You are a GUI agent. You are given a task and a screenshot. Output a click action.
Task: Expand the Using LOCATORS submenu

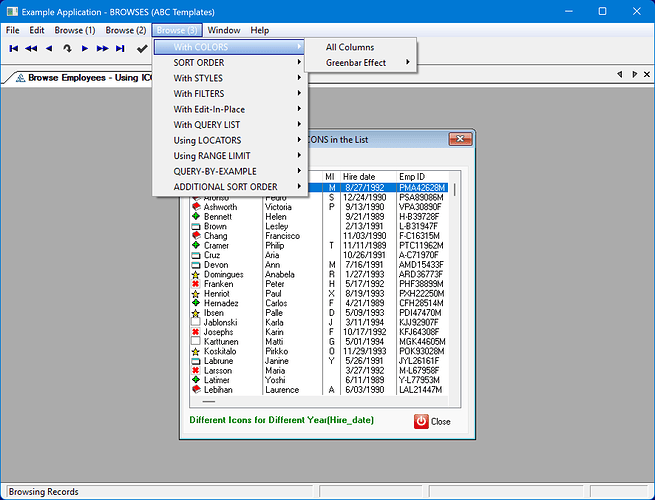pyautogui.click(x=229, y=140)
